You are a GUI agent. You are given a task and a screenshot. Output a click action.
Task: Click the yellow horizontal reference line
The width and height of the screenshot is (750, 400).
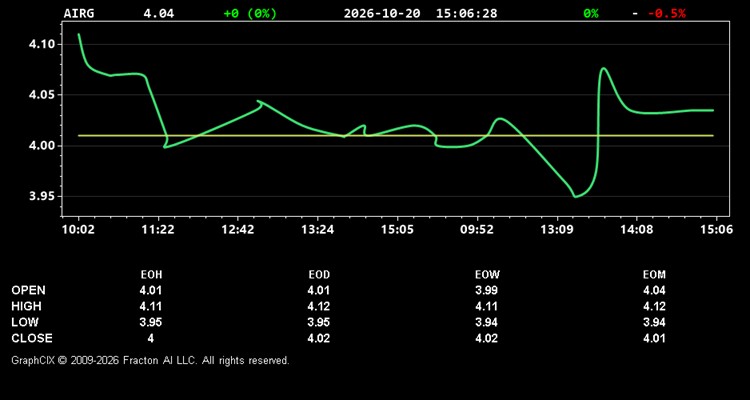click(x=396, y=135)
